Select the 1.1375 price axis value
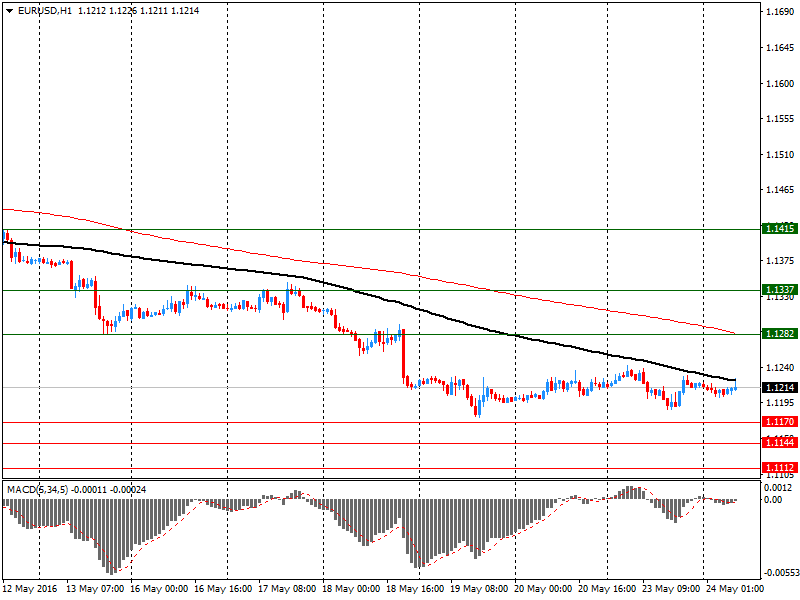The image size is (800, 600). [780, 261]
